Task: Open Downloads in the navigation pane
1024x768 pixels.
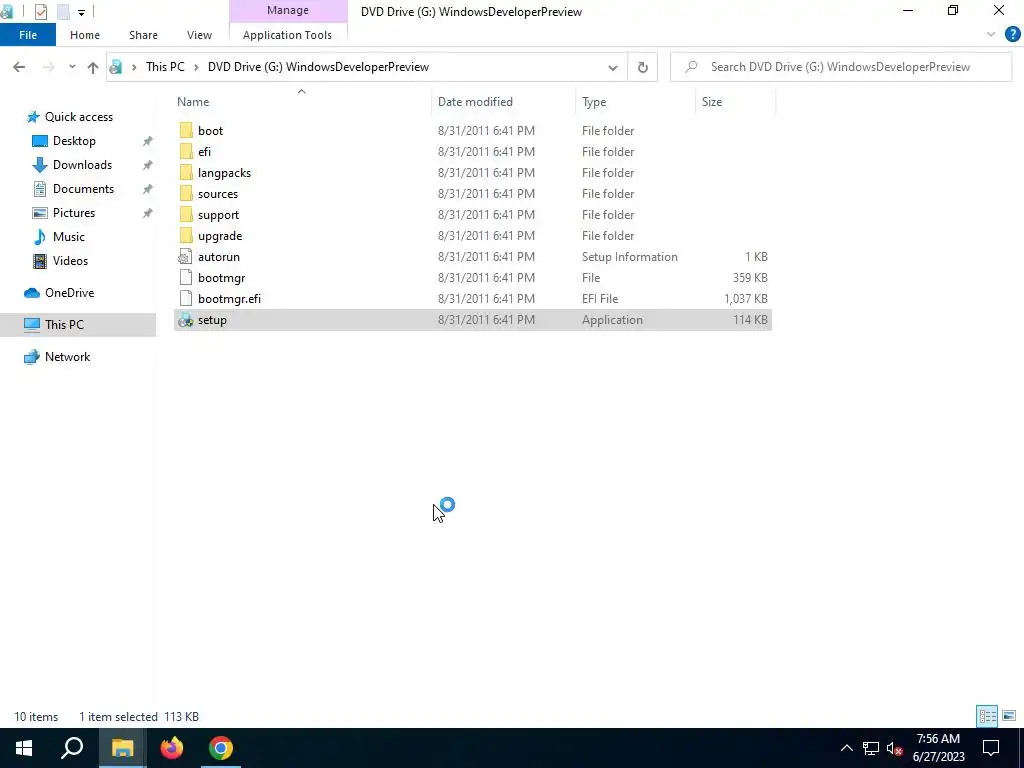Action: [x=82, y=165]
